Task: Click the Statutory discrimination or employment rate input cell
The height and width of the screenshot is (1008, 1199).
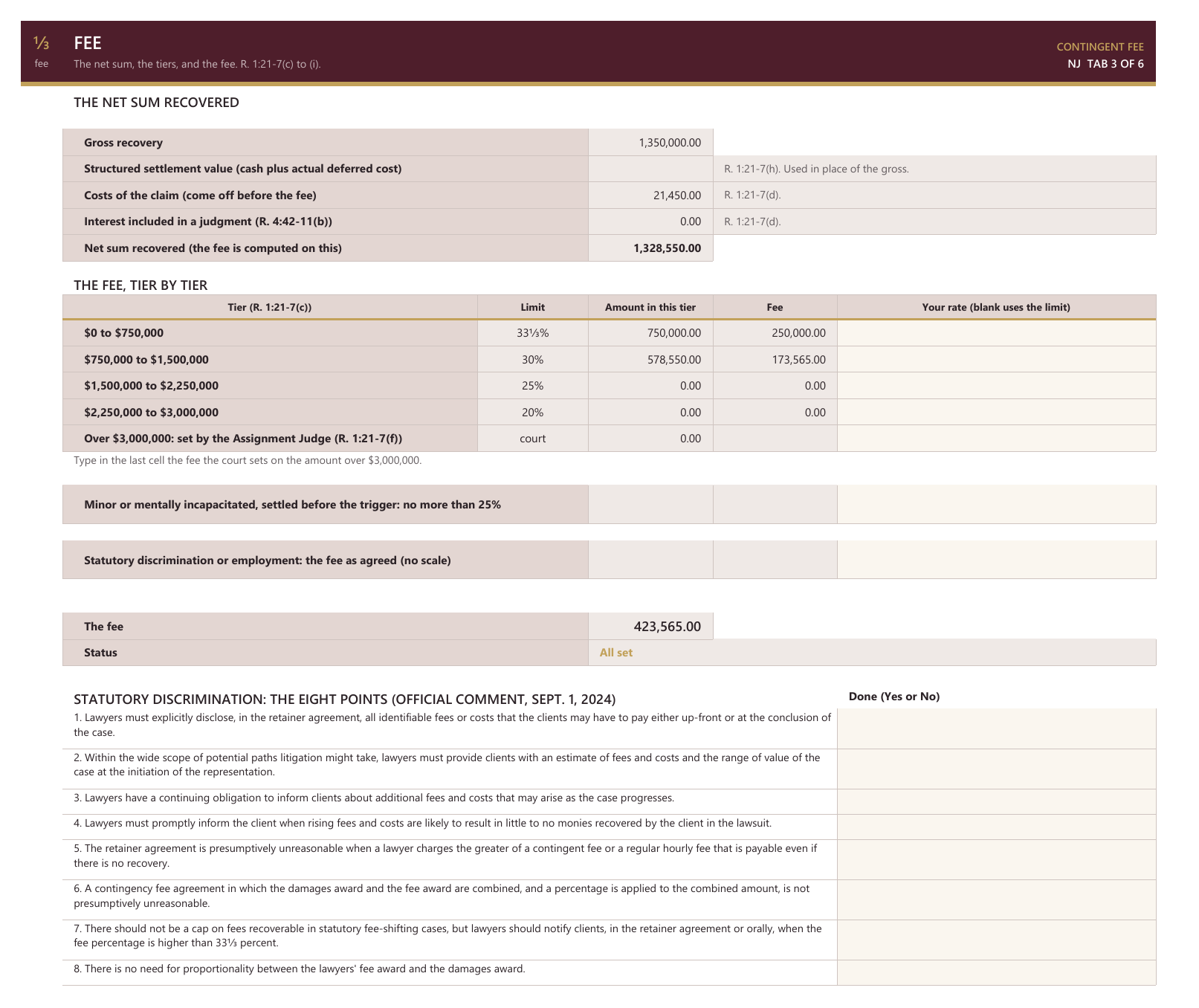Action: (x=996, y=560)
